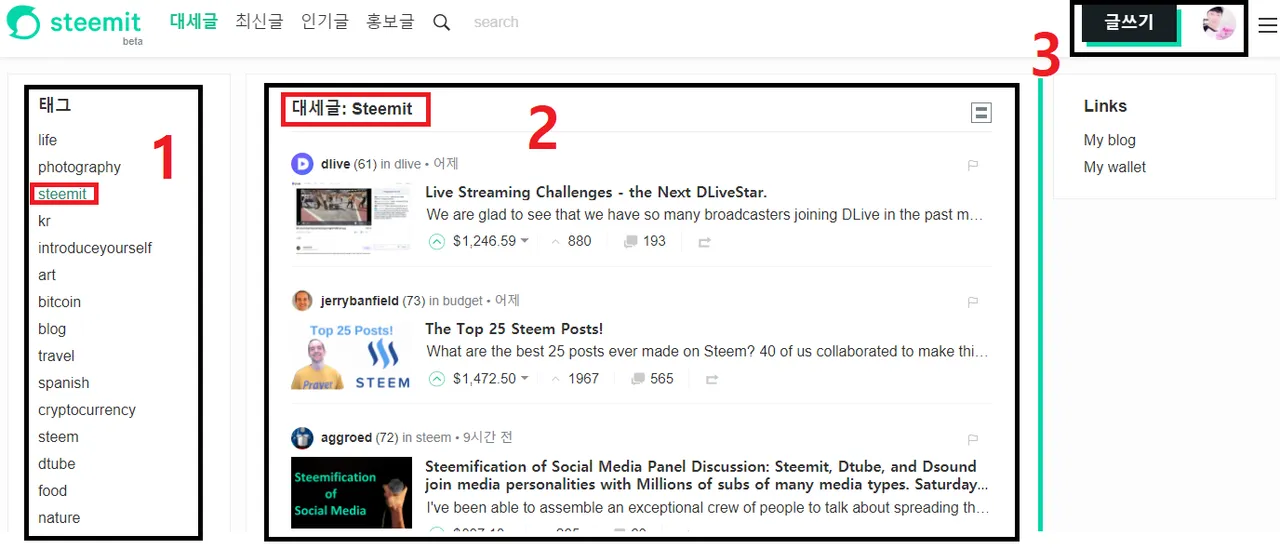The image size is (1280, 551).
Task: Switch to the 홍보글 tab
Action: click(x=390, y=21)
